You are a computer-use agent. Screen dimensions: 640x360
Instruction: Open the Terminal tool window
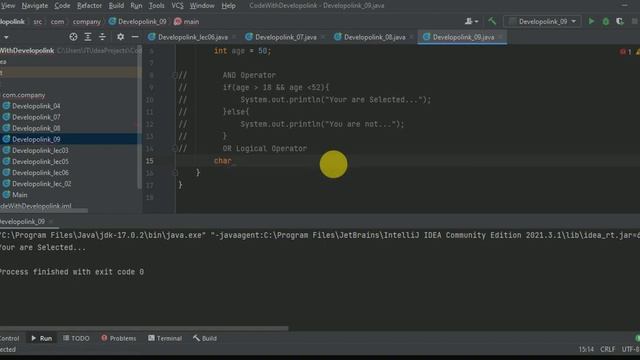165,338
